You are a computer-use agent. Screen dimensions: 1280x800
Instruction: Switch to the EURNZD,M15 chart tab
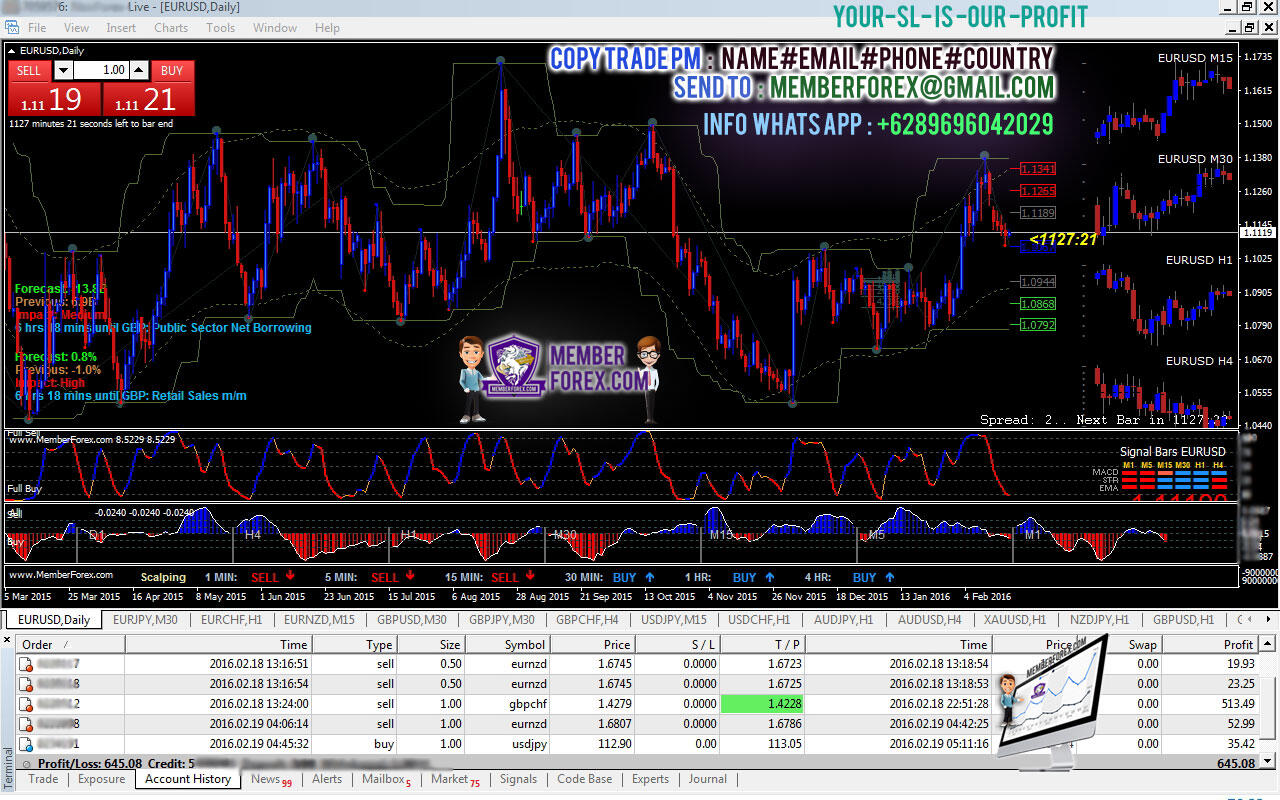(x=319, y=620)
